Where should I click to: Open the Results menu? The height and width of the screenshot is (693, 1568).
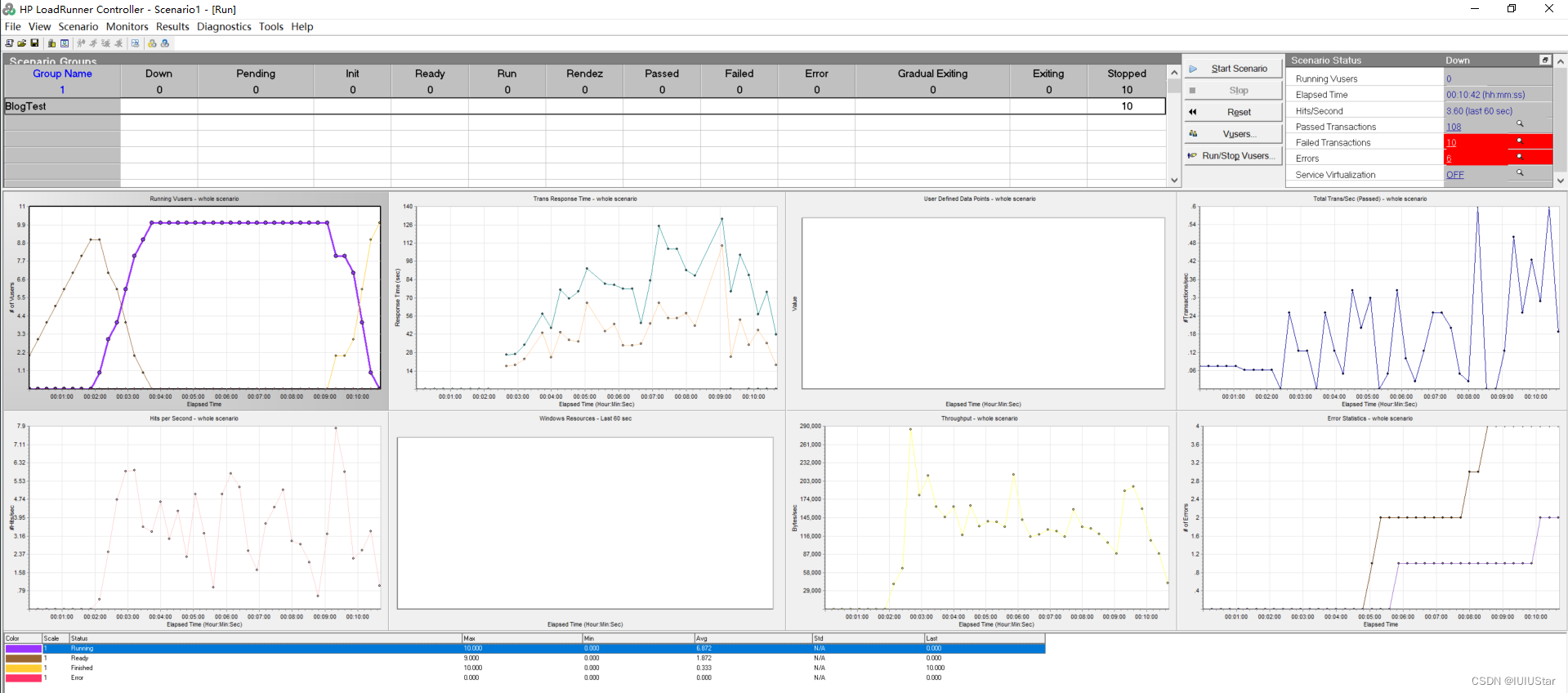pos(172,26)
